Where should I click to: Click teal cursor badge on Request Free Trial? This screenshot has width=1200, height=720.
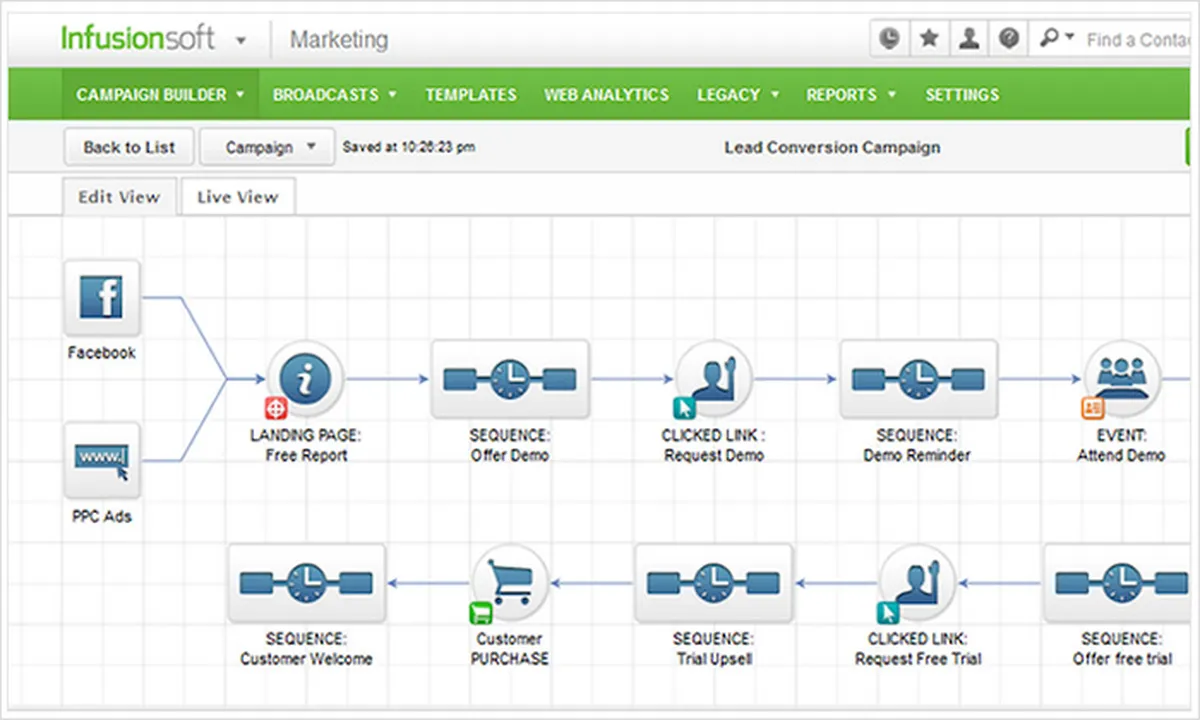coord(888,612)
